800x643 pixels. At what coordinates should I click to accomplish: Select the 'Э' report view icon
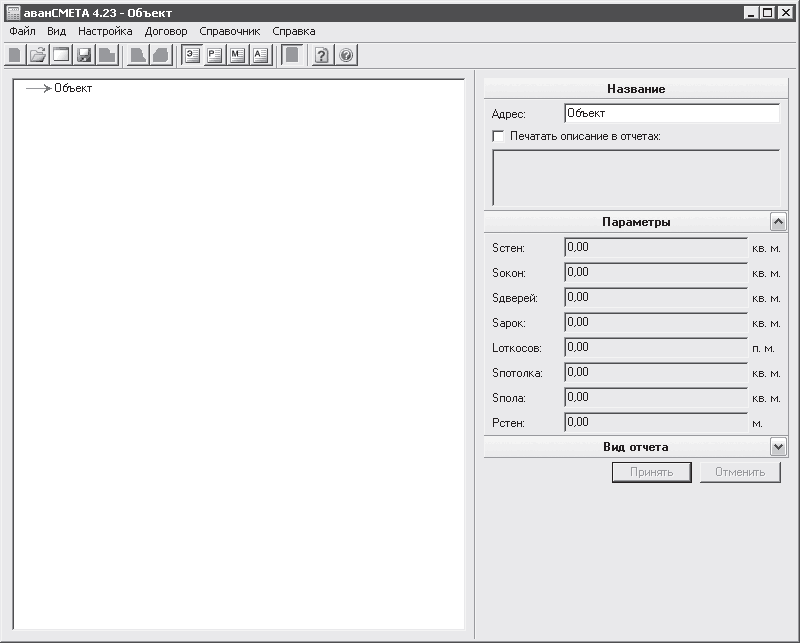point(192,55)
